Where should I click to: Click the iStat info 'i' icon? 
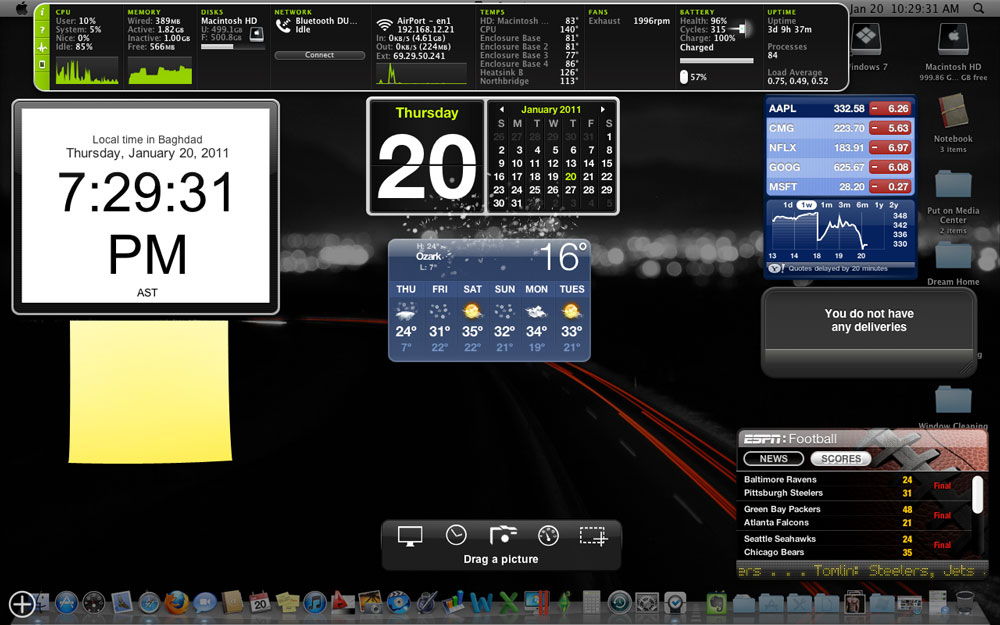[42, 14]
